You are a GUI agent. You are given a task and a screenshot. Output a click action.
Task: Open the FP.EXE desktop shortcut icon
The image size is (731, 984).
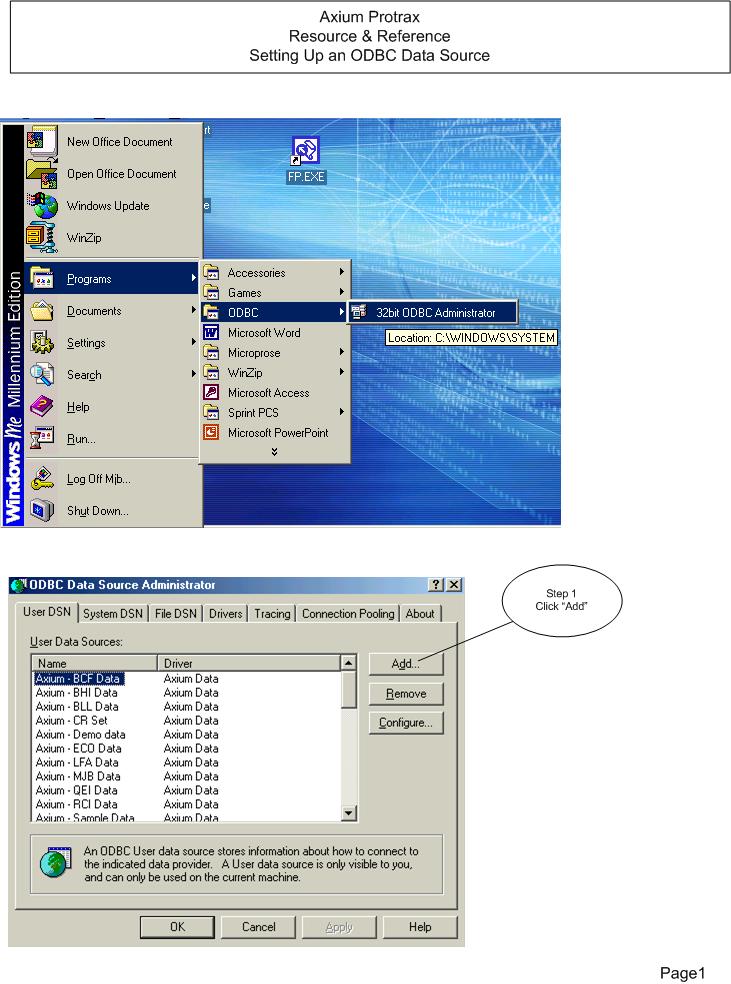306,152
